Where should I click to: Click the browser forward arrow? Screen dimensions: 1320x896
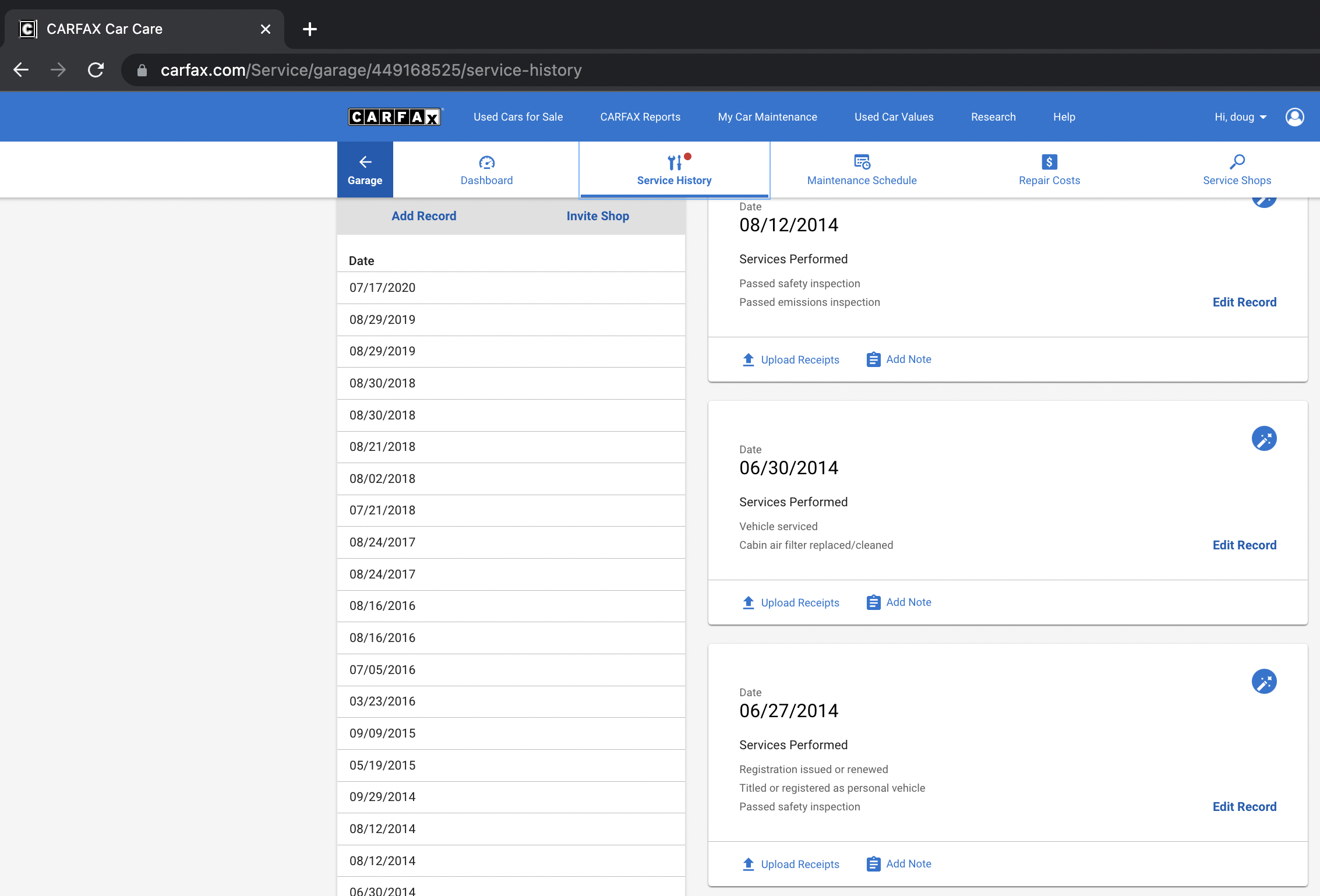pyautogui.click(x=58, y=70)
